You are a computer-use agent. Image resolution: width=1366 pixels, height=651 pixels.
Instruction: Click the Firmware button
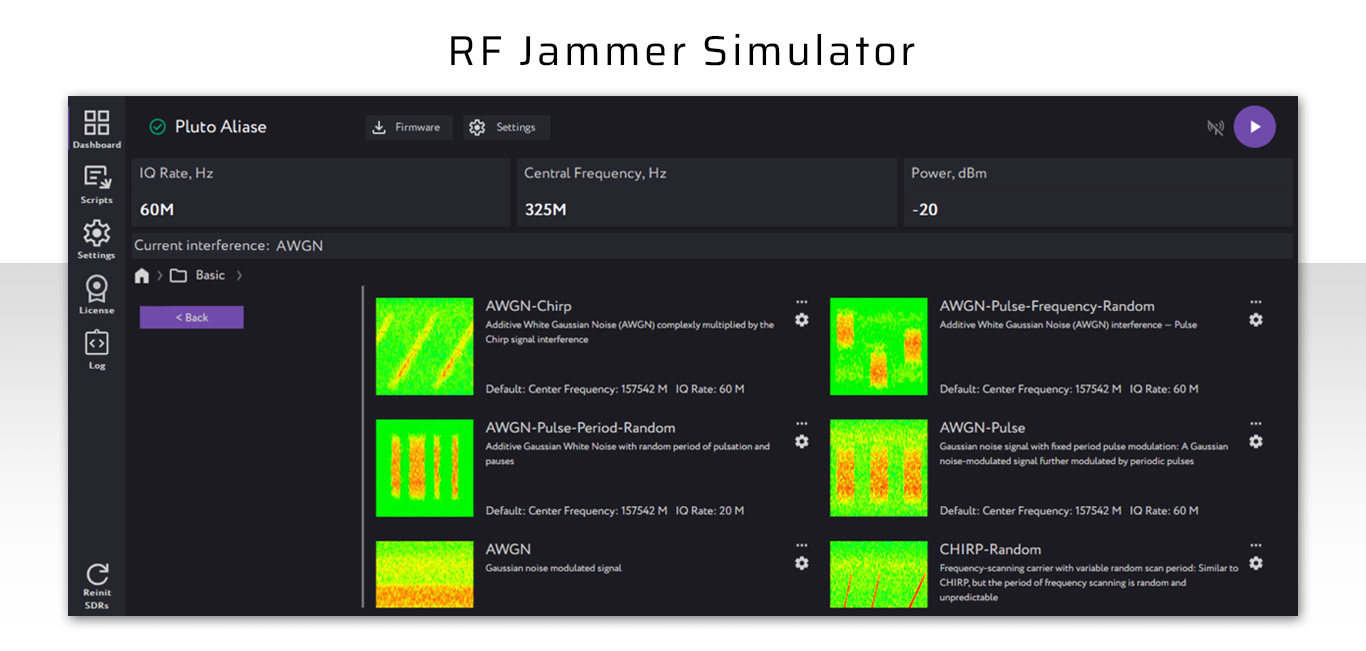(408, 127)
